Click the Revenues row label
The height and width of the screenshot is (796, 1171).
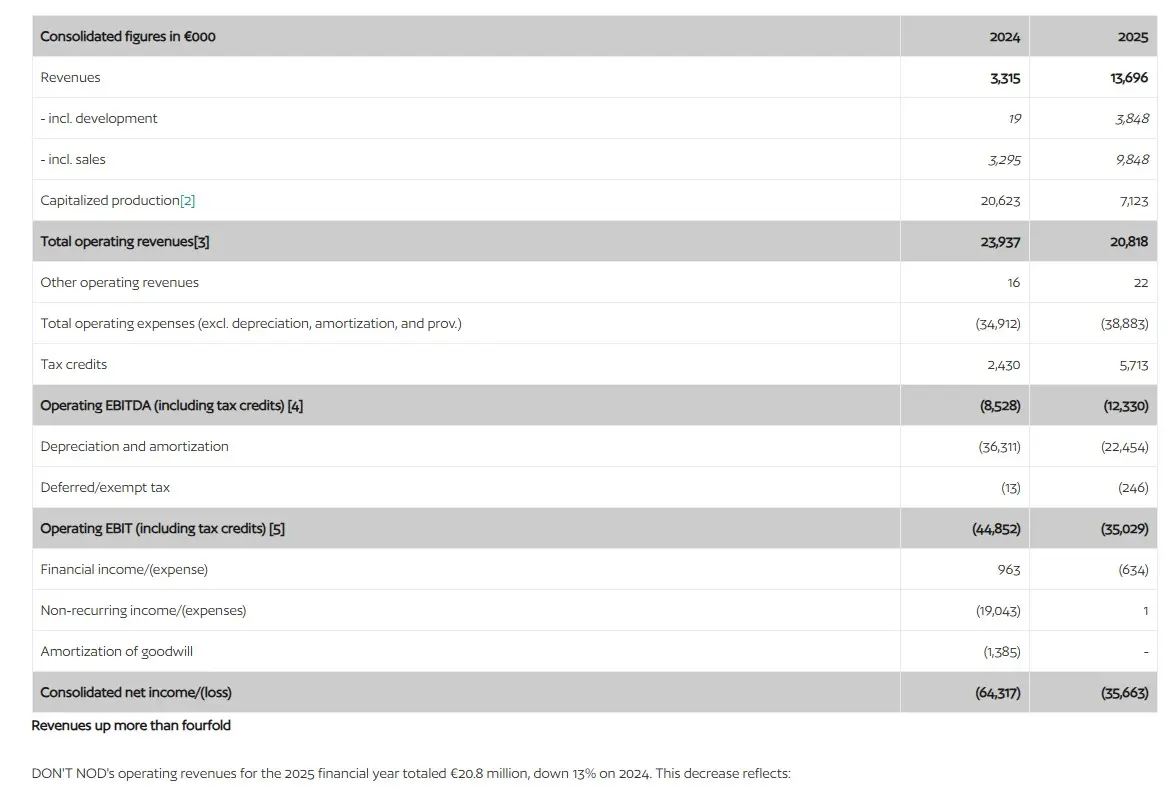click(70, 78)
